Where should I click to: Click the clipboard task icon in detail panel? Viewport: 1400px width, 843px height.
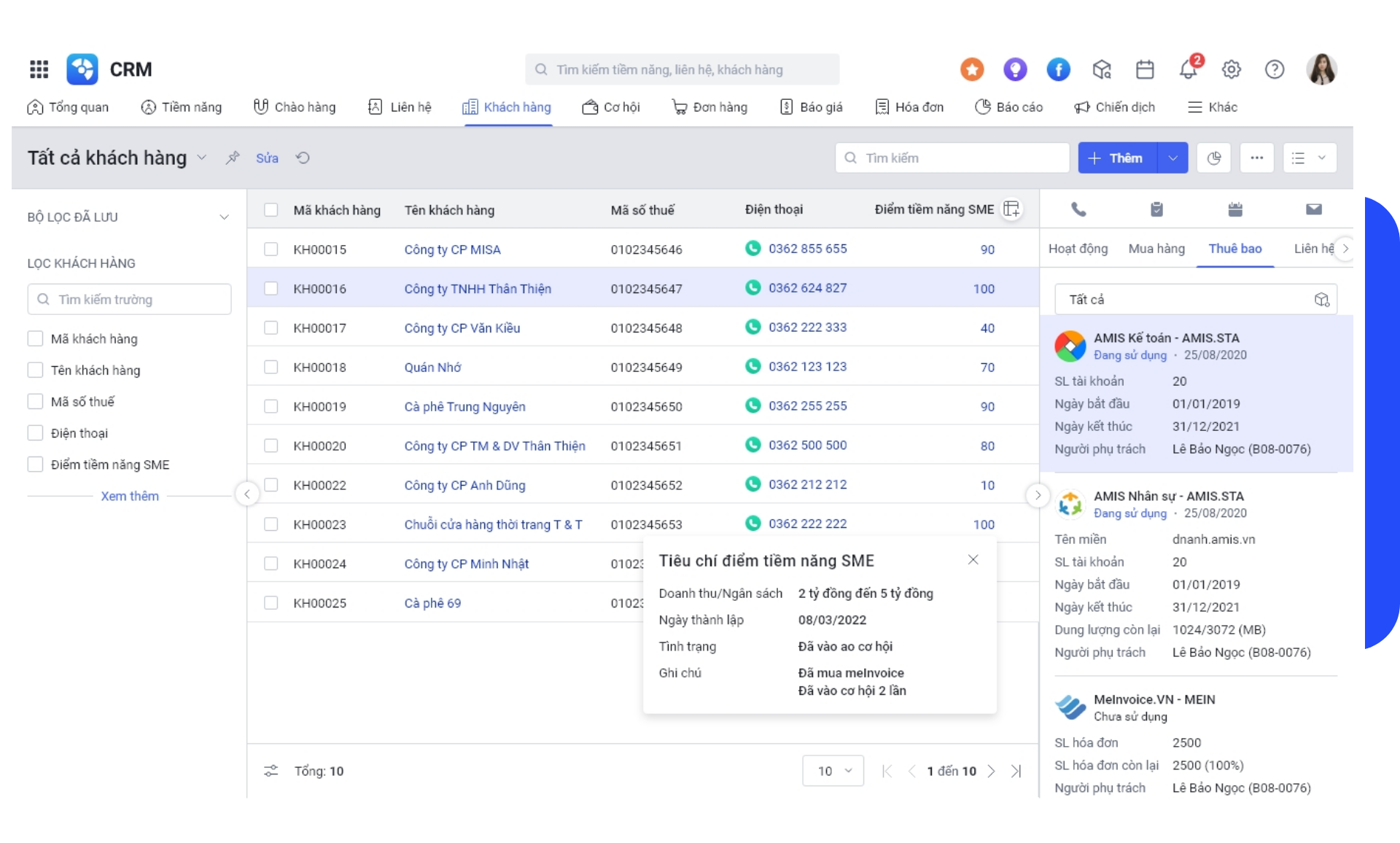(x=1156, y=209)
